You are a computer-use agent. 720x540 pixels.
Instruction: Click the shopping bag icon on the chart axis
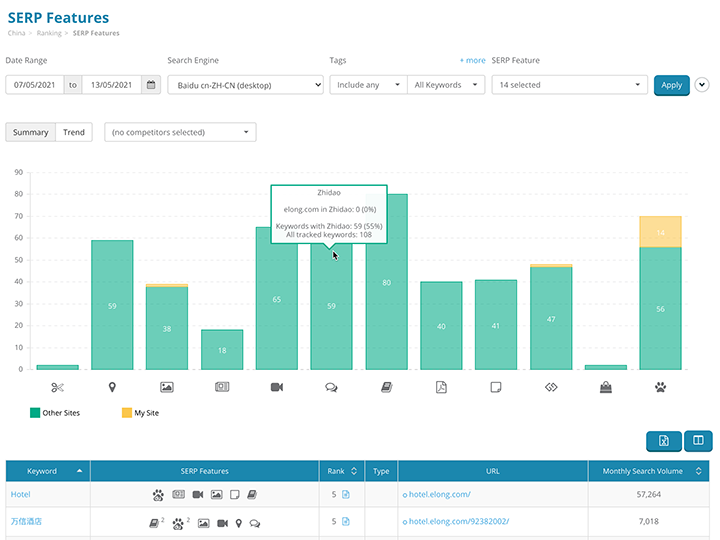pyautogui.click(x=605, y=386)
